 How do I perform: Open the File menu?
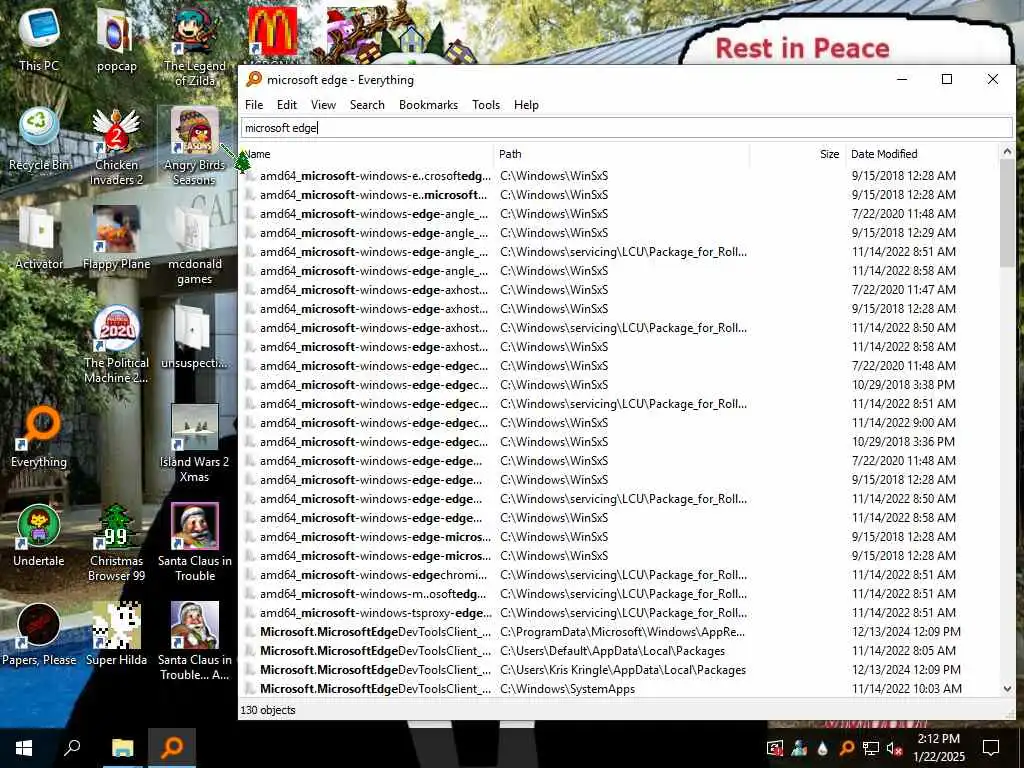[x=254, y=105]
